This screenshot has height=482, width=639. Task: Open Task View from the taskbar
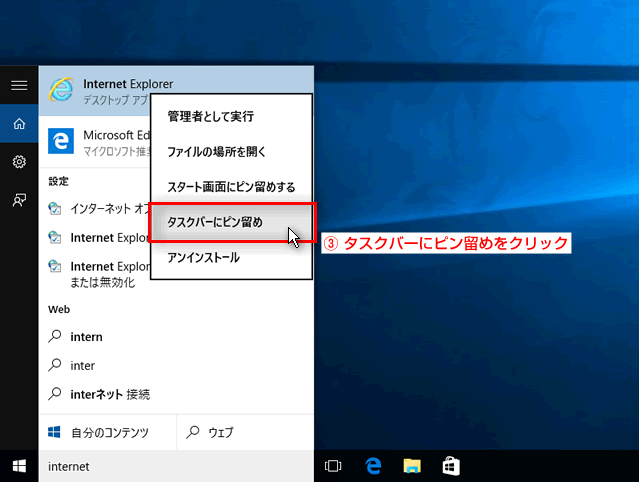333,466
